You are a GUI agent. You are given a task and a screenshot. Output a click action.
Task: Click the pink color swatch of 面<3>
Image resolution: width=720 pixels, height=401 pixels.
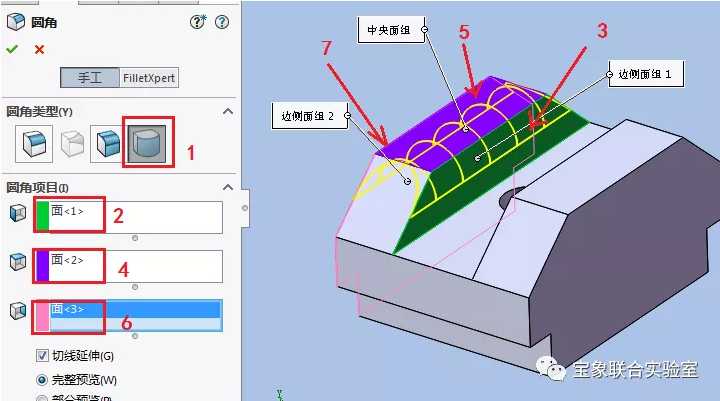[43, 315]
